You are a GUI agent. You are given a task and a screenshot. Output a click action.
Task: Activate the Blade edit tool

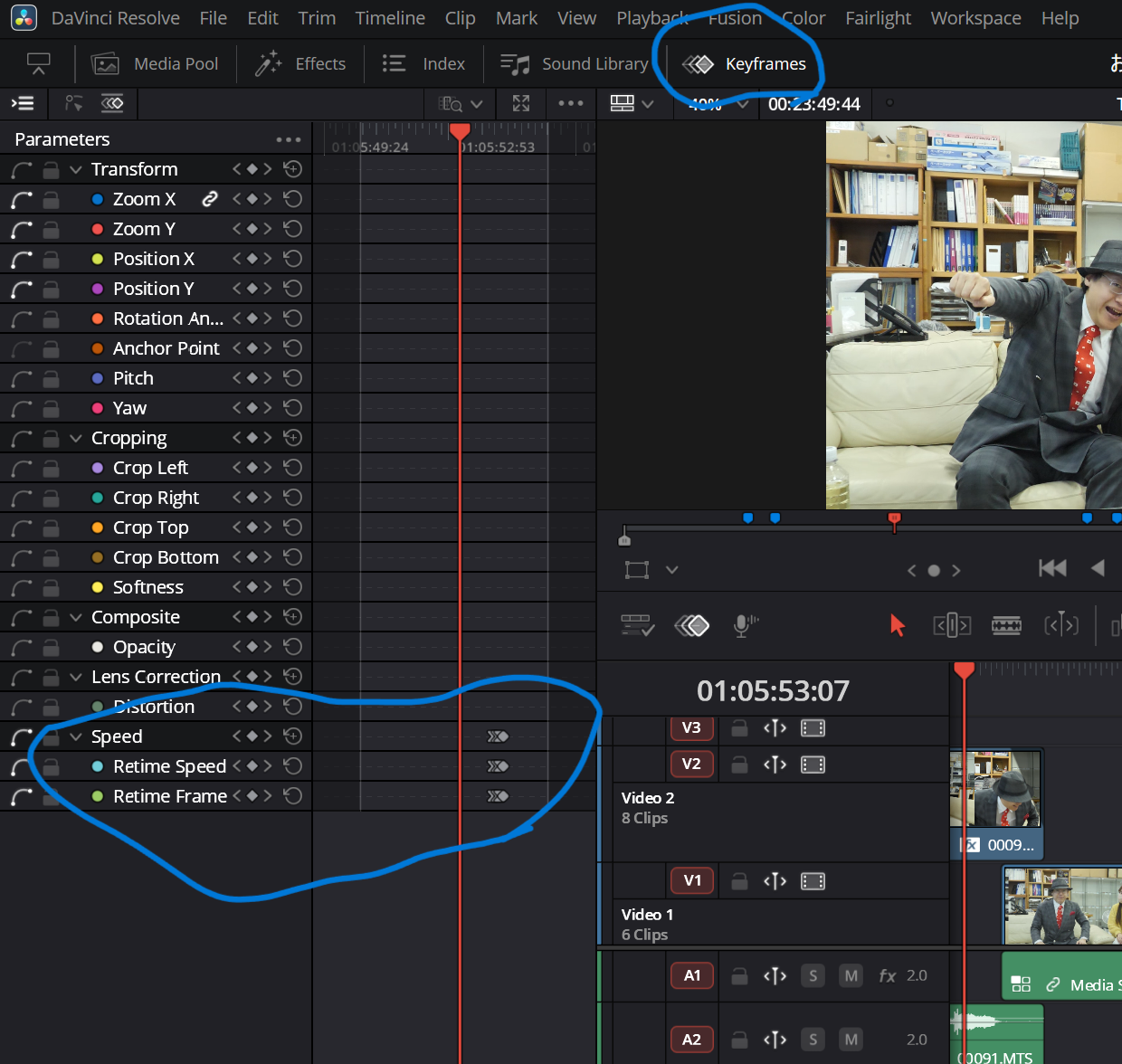1006,625
